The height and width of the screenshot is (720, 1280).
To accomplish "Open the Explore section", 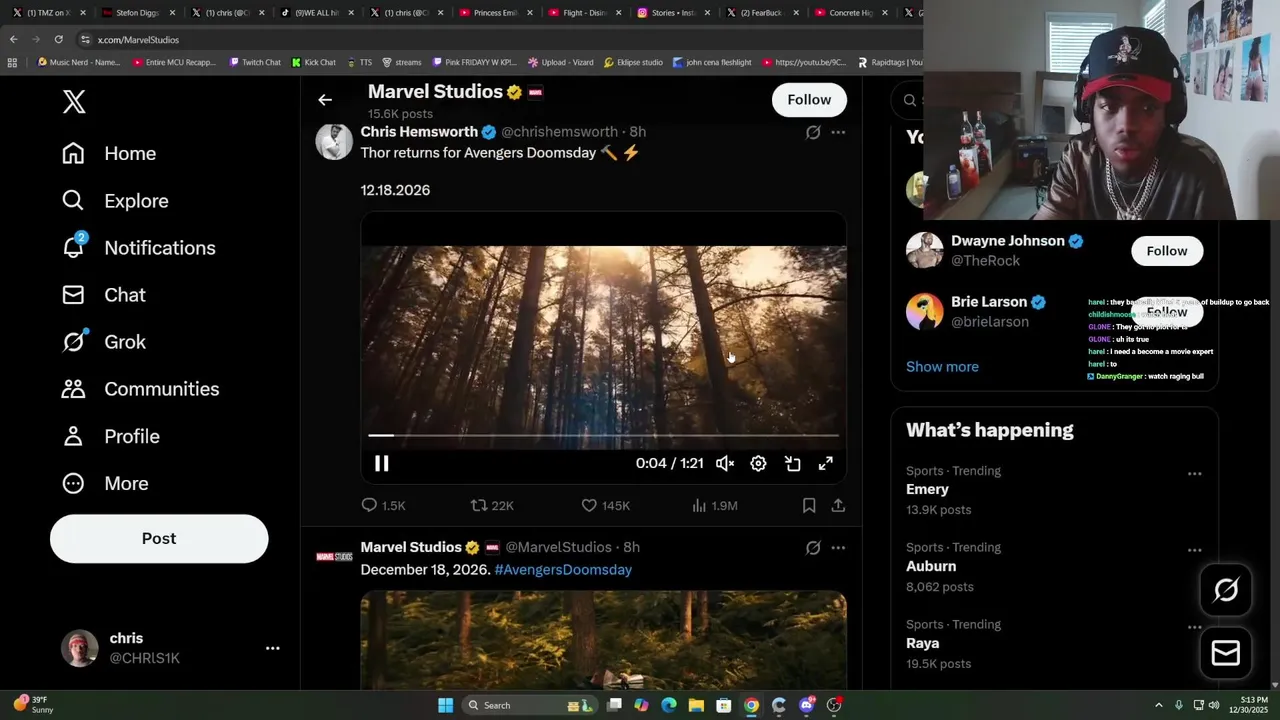I will click(x=115, y=200).
